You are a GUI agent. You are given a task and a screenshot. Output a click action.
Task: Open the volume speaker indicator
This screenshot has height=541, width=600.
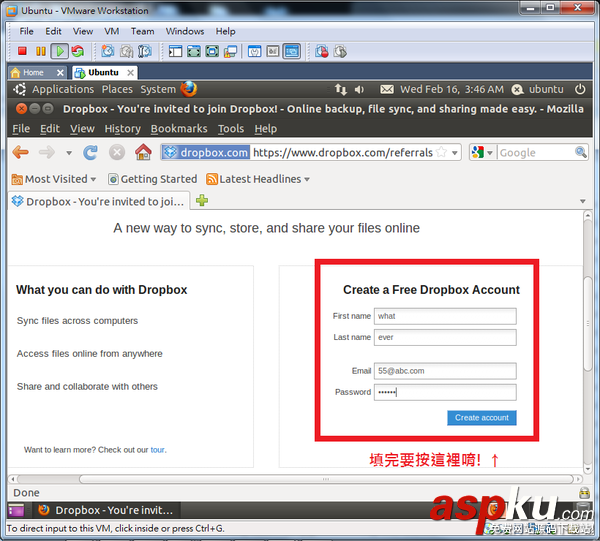359,89
